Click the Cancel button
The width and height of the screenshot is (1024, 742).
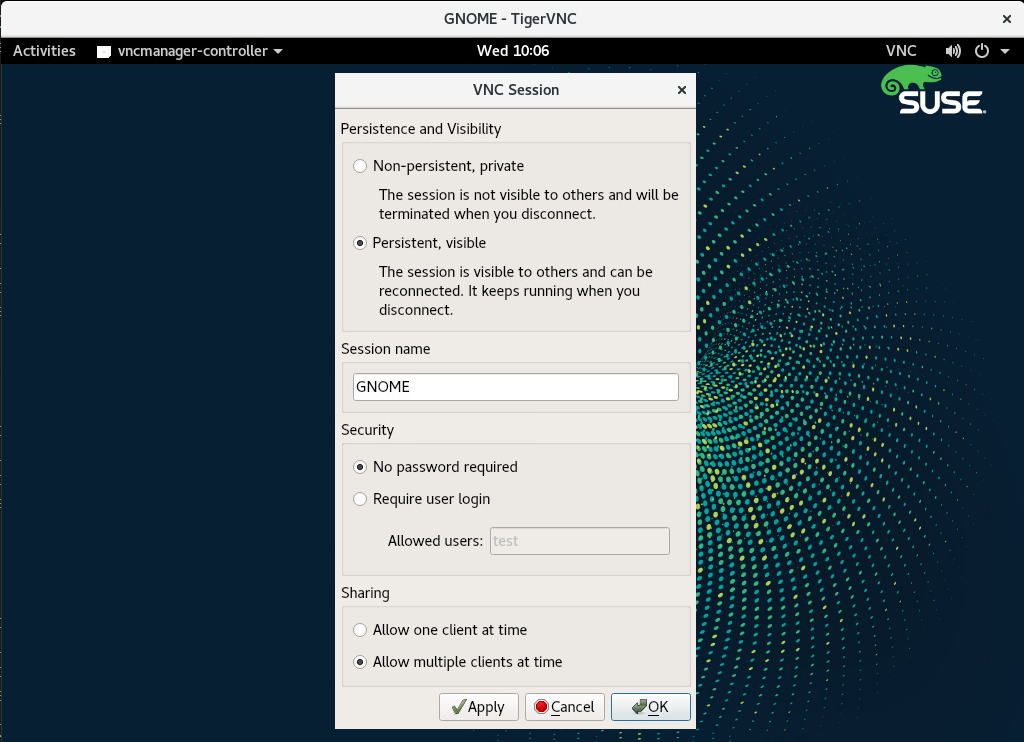point(564,707)
